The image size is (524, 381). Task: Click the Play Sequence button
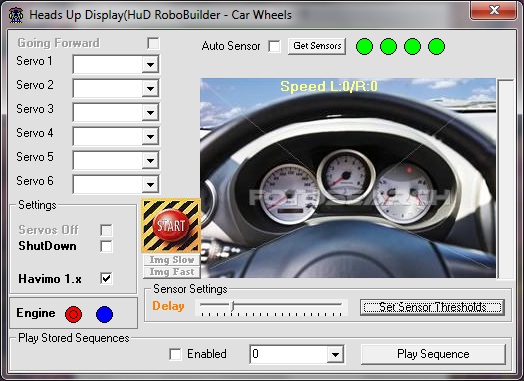(433, 354)
